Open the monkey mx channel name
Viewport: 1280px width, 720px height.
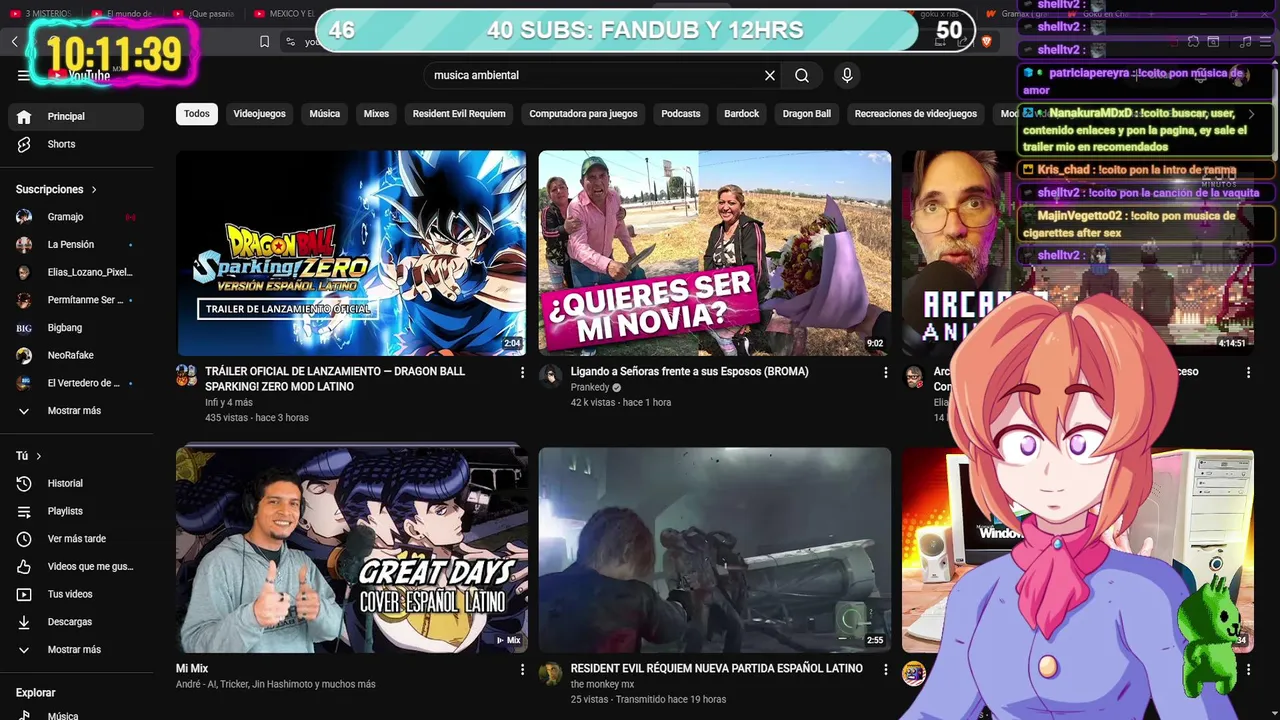point(603,684)
